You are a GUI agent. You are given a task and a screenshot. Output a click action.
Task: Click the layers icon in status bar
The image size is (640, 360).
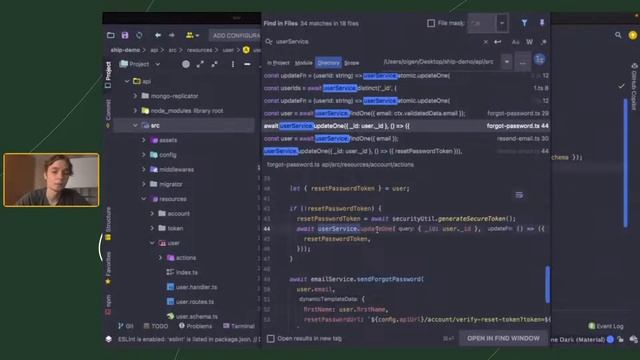pos(109,339)
